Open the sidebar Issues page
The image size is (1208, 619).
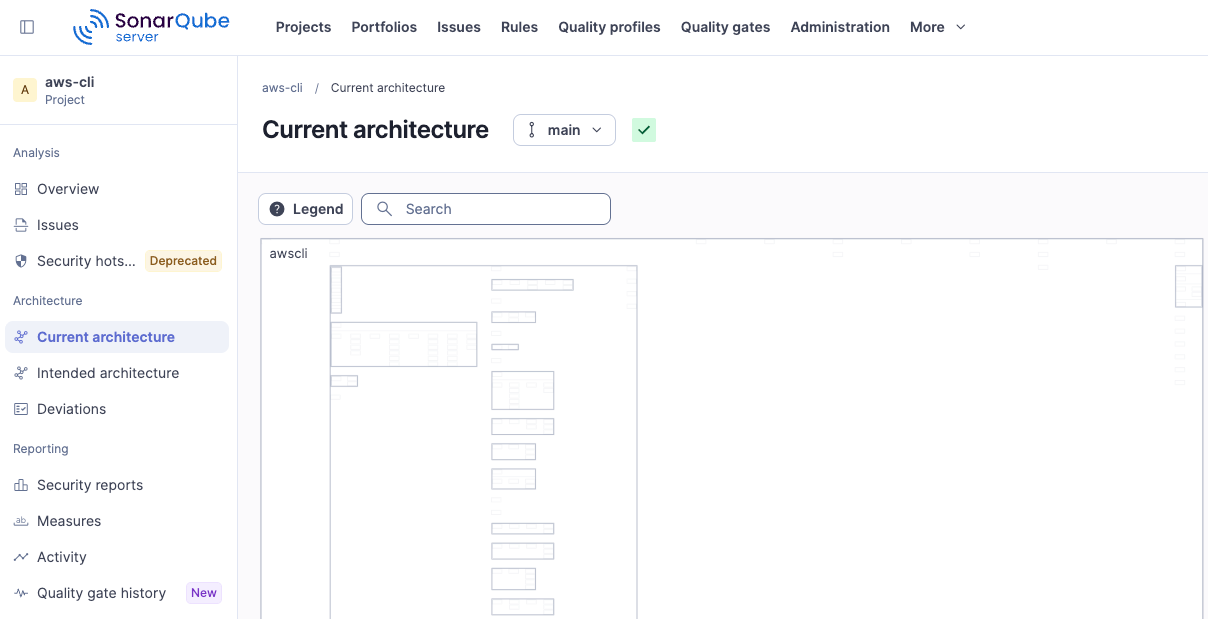click(x=117, y=225)
